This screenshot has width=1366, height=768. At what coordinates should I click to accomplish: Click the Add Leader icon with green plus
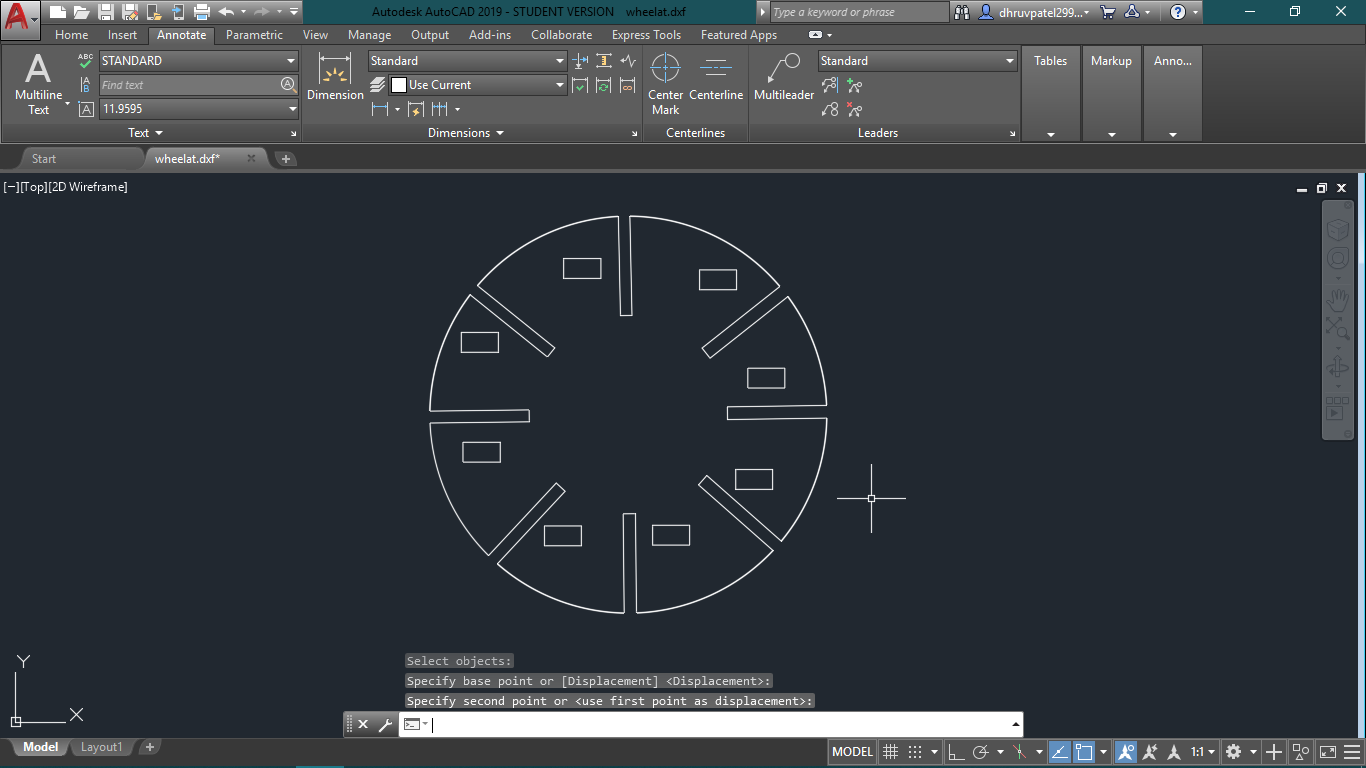click(x=854, y=86)
